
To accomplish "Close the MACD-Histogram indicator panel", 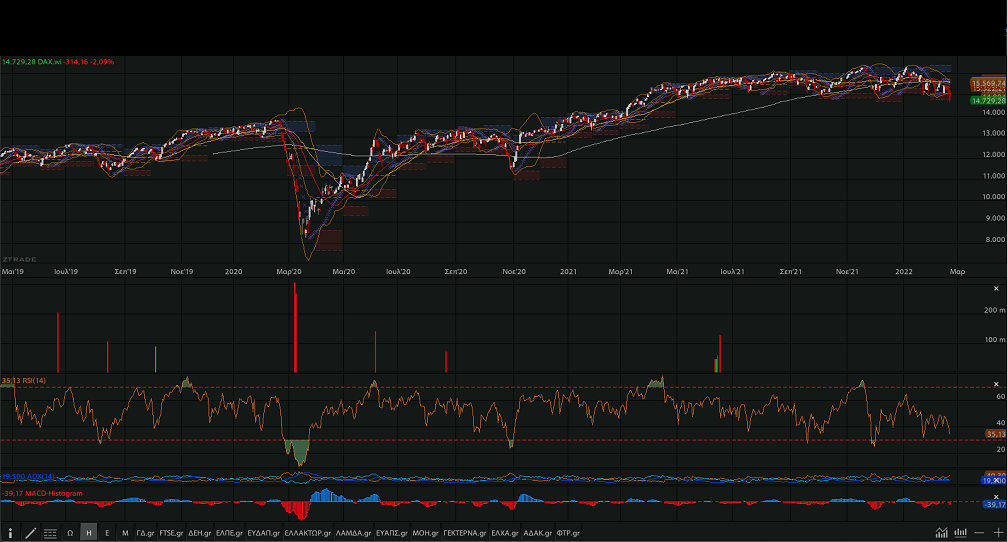I will pyautogui.click(x=996, y=497).
